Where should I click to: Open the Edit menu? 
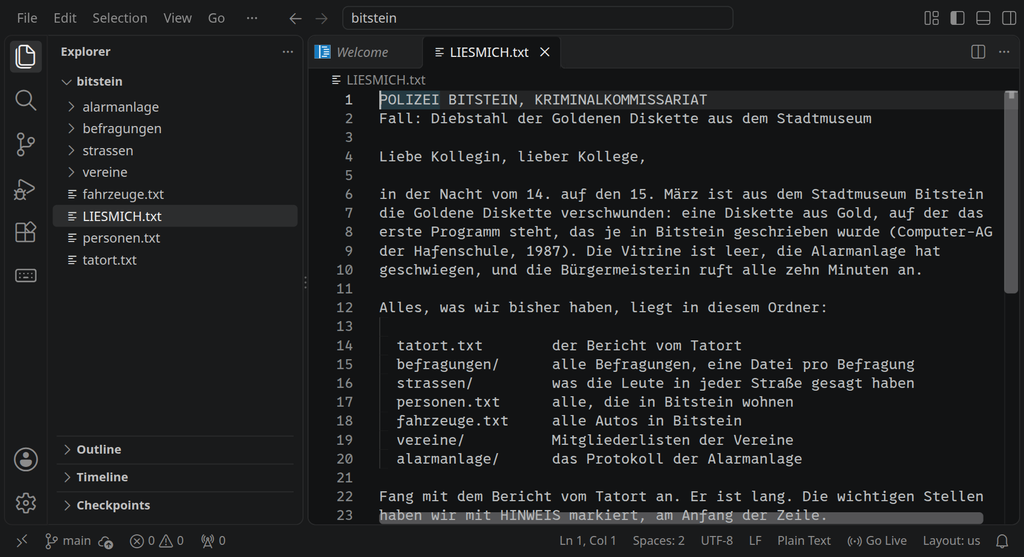click(65, 18)
